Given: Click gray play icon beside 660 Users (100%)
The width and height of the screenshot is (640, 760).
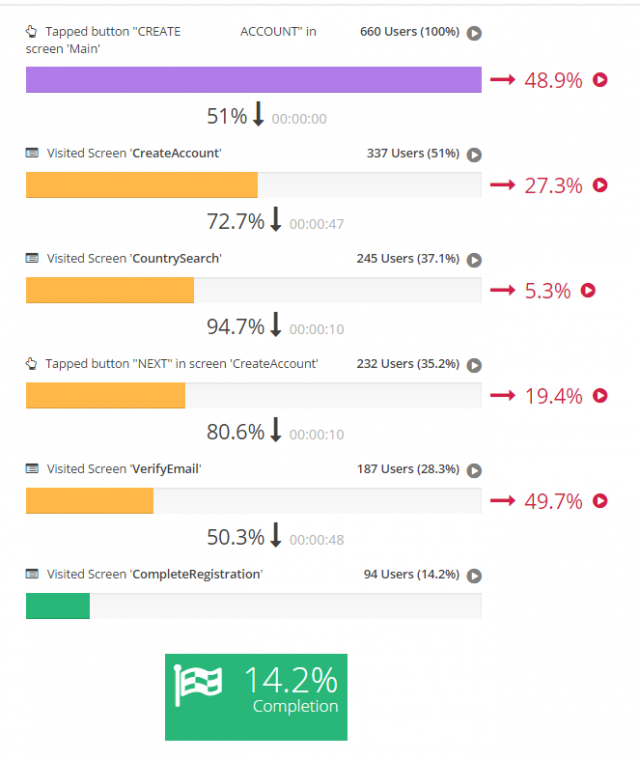Looking at the screenshot, I should coord(475,33).
